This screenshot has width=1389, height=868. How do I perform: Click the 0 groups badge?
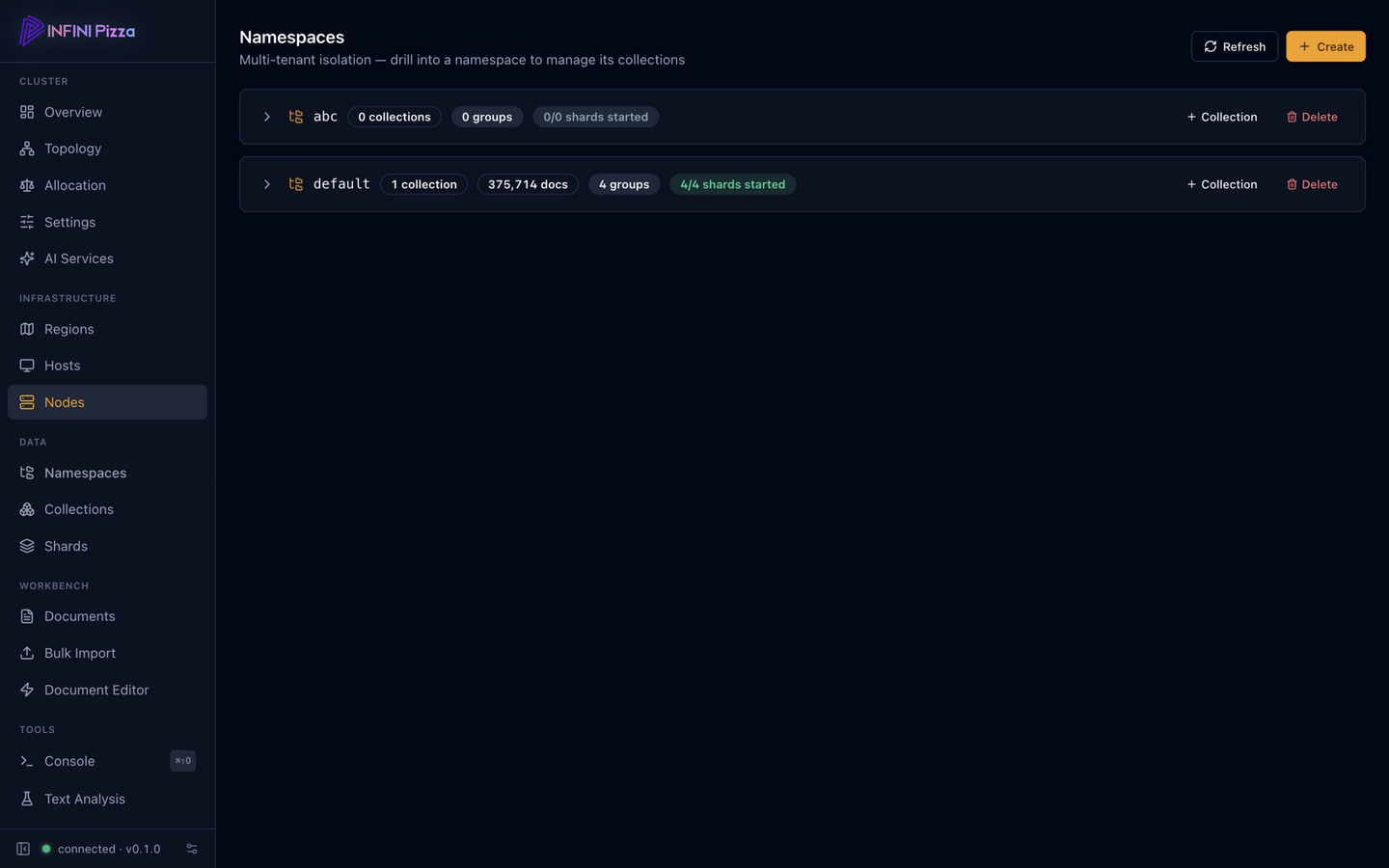pos(487,117)
